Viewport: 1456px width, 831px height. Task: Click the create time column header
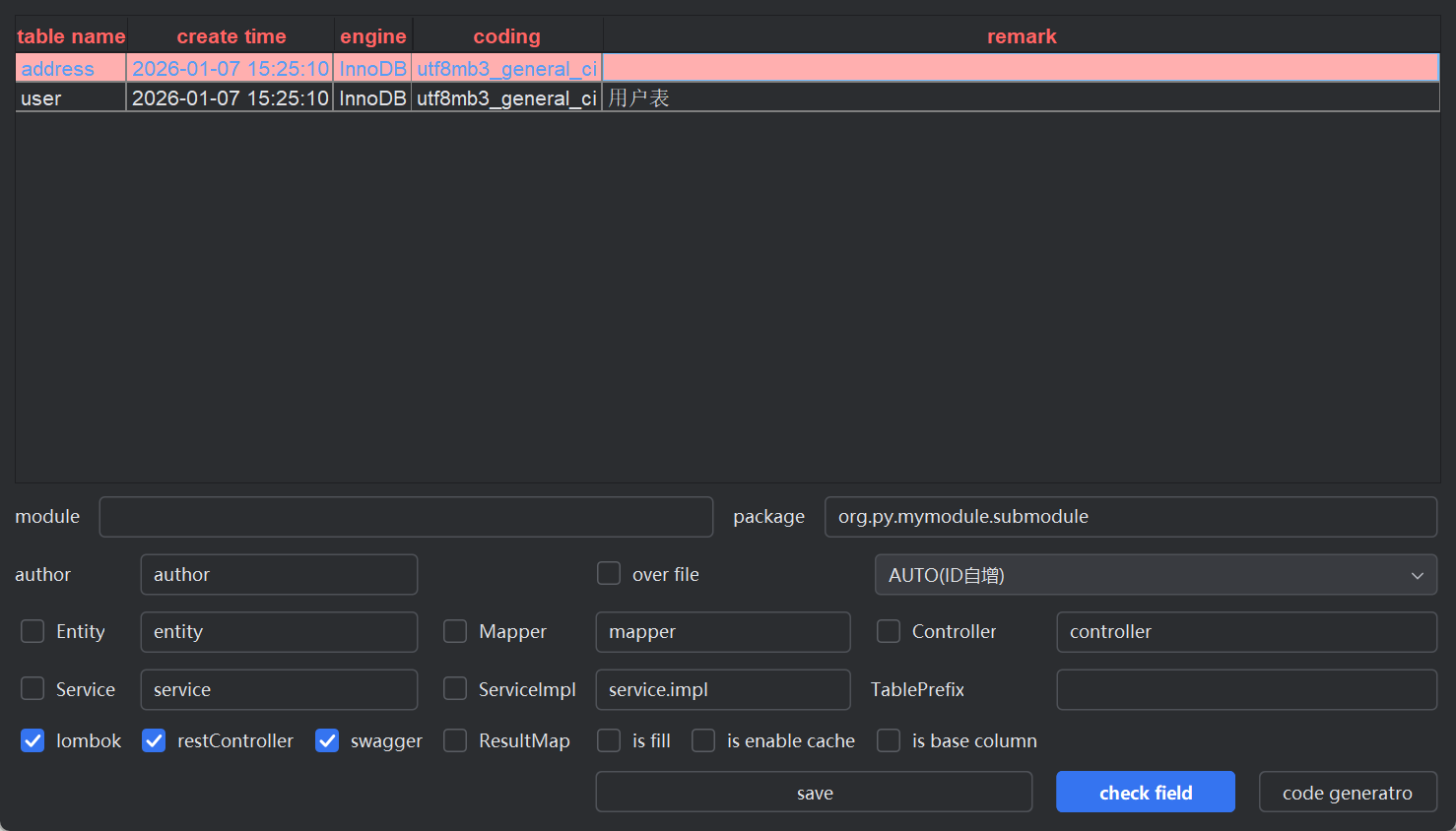[x=232, y=36]
